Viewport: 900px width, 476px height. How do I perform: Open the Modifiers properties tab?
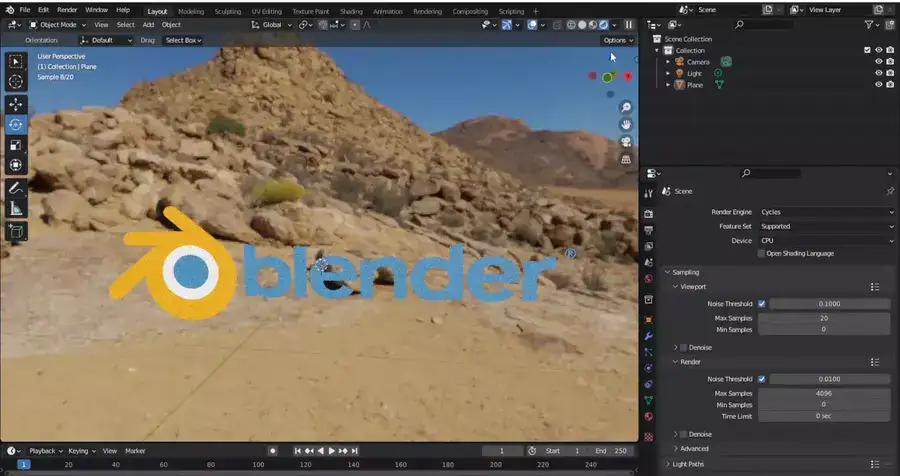(649, 336)
